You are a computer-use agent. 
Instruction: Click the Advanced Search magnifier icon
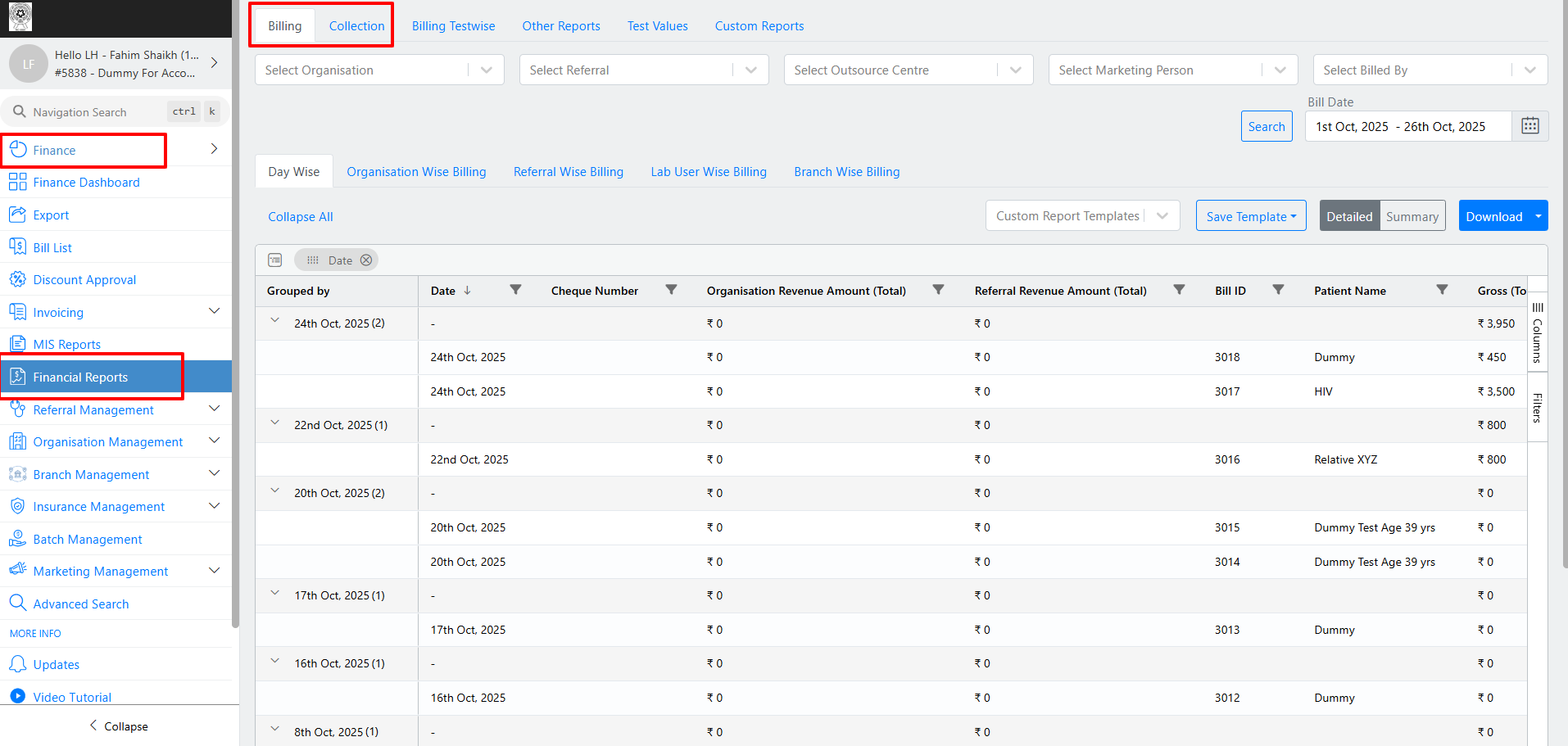pos(17,604)
